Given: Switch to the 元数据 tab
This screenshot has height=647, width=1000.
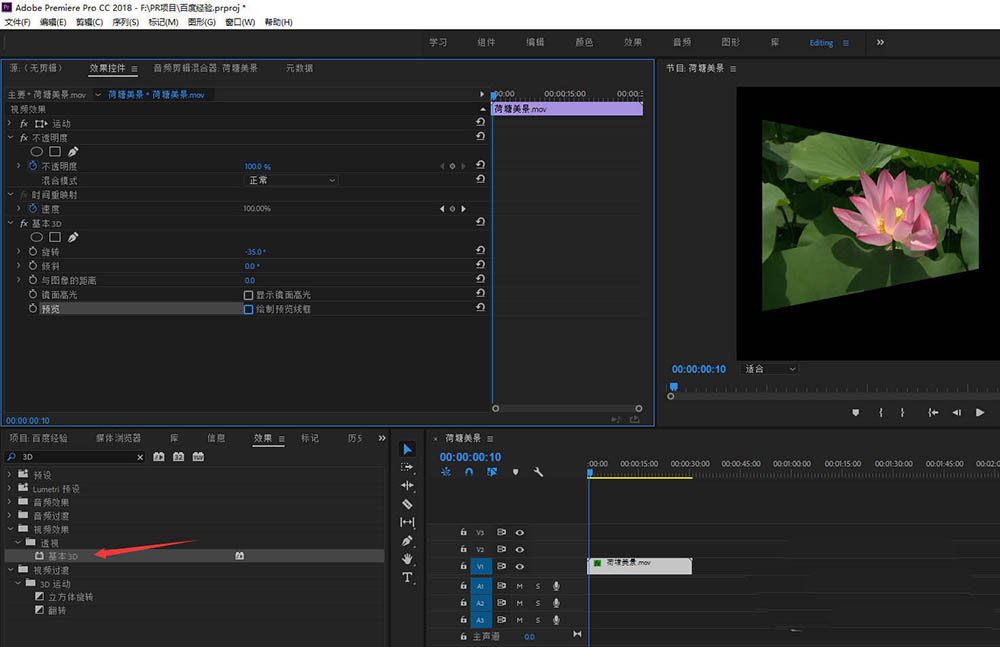Looking at the screenshot, I should [x=299, y=68].
